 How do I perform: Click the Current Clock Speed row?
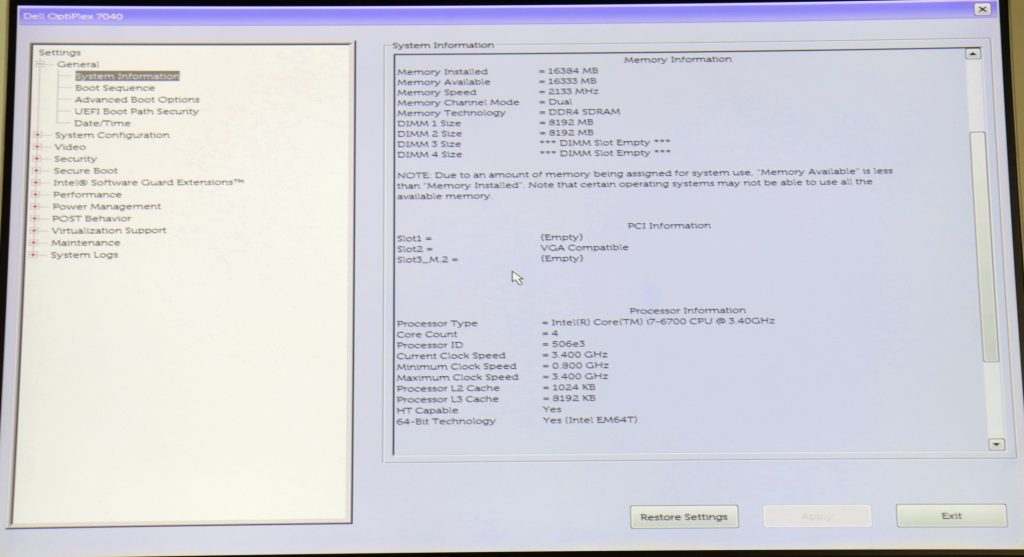coord(502,355)
